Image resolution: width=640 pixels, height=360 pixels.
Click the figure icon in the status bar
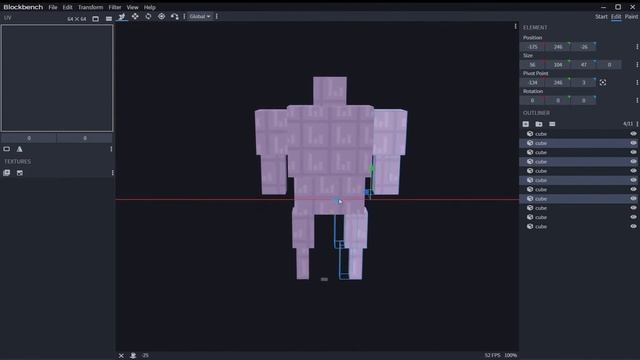click(x=133, y=356)
